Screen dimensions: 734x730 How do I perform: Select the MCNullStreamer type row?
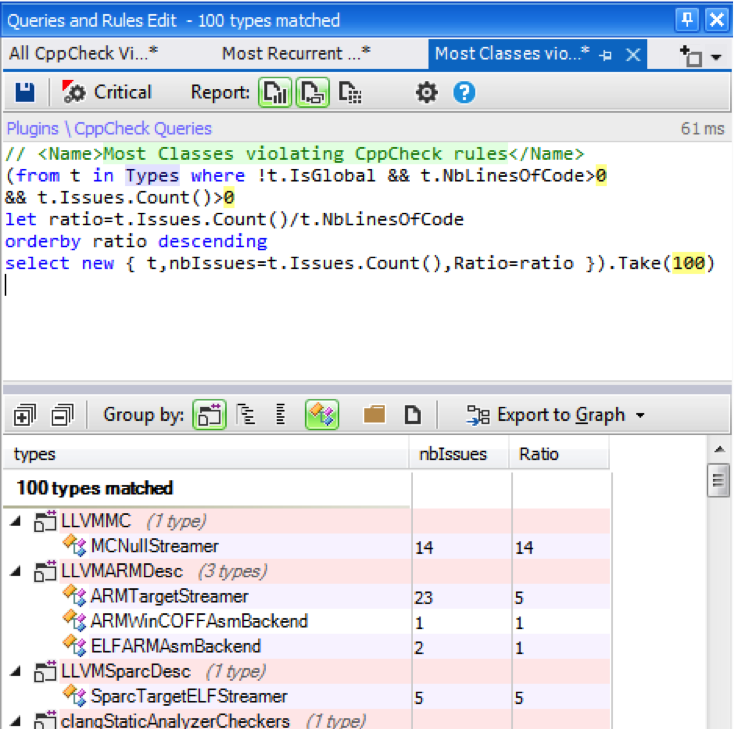[x=307, y=546]
